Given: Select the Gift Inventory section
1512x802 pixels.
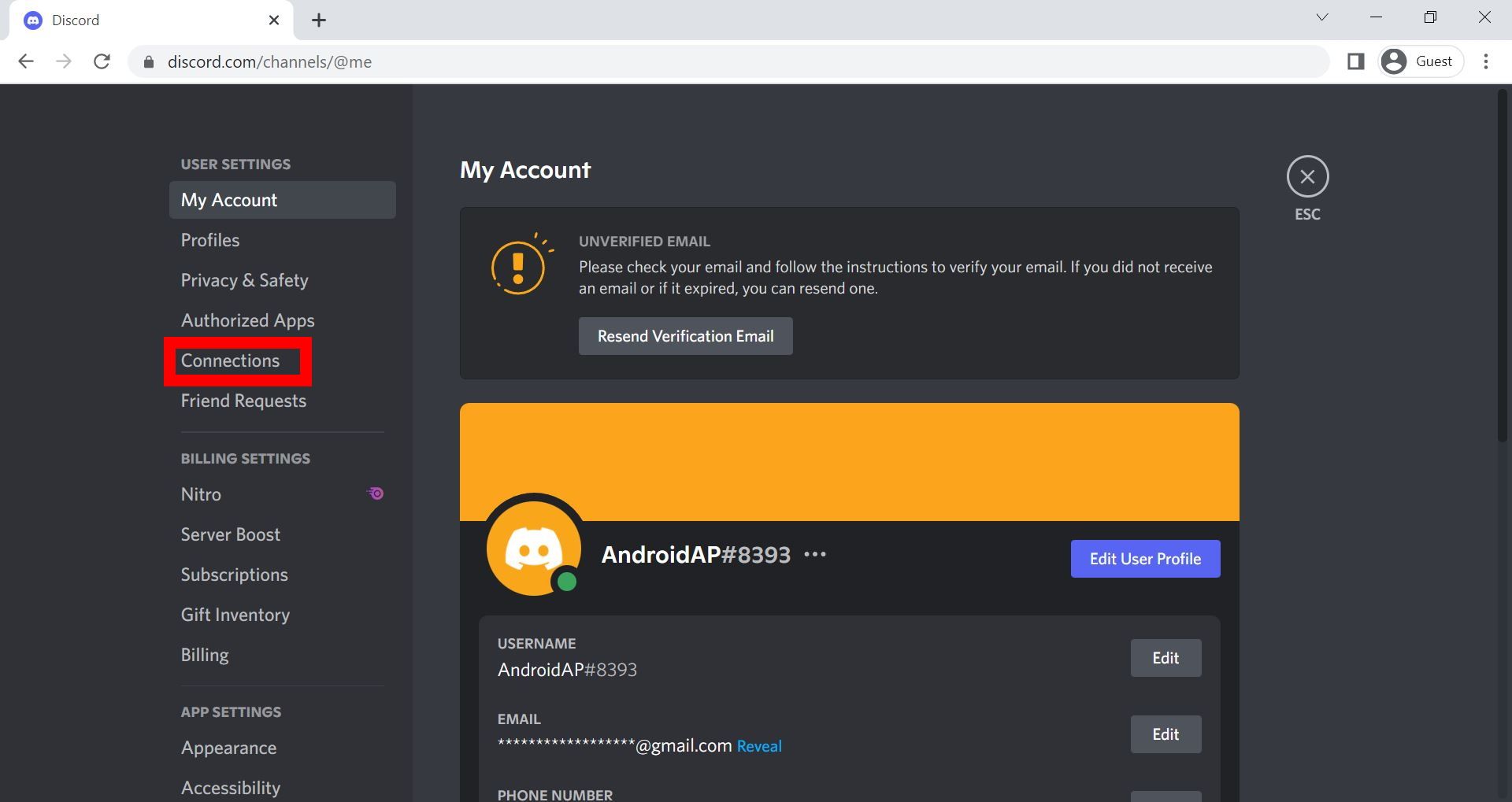Looking at the screenshot, I should [x=235, y=615].
